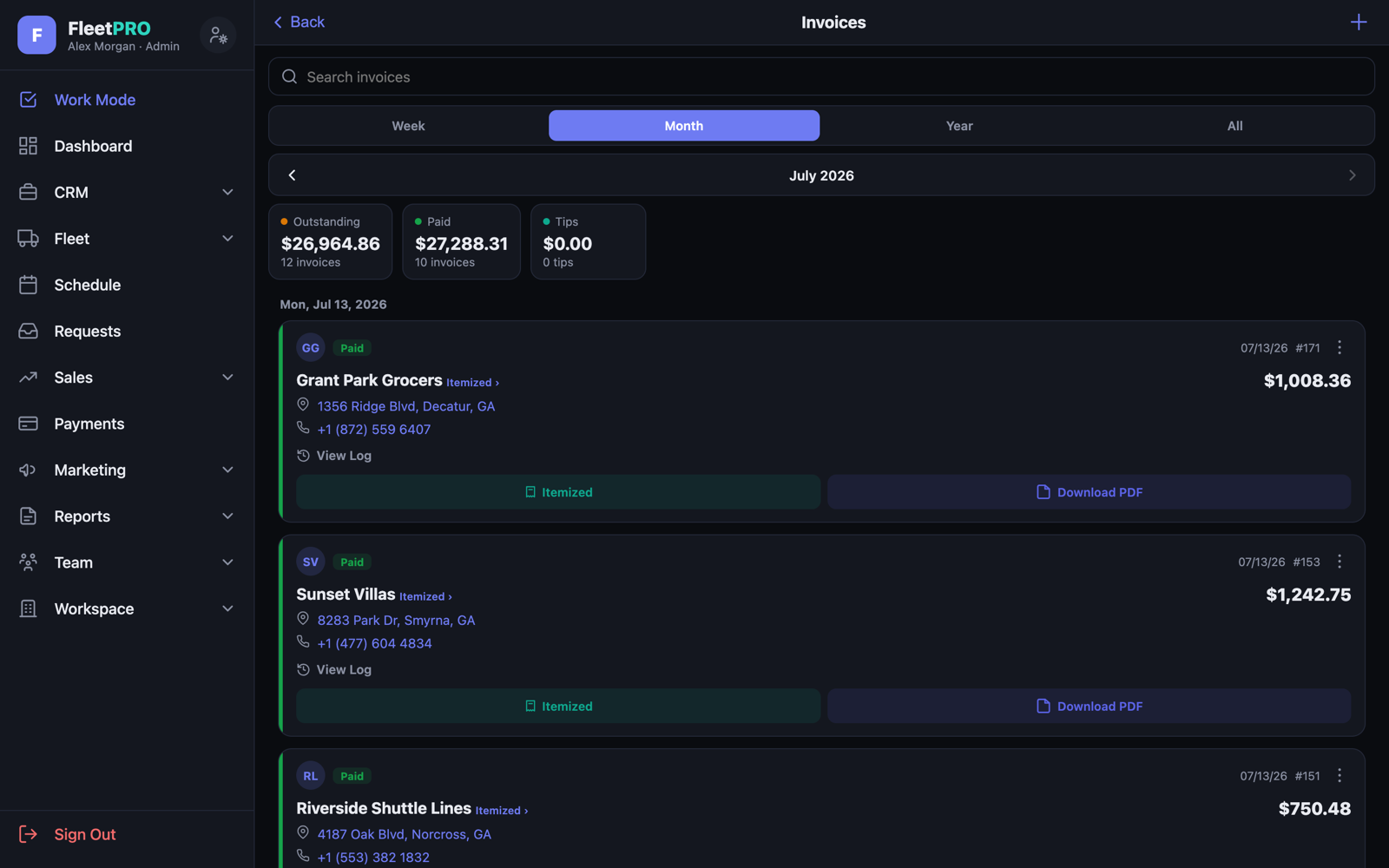Open the user settings icon beside Alex Morgan
Viewport: 1389px width, 868px height.
(x=218, y=35)
